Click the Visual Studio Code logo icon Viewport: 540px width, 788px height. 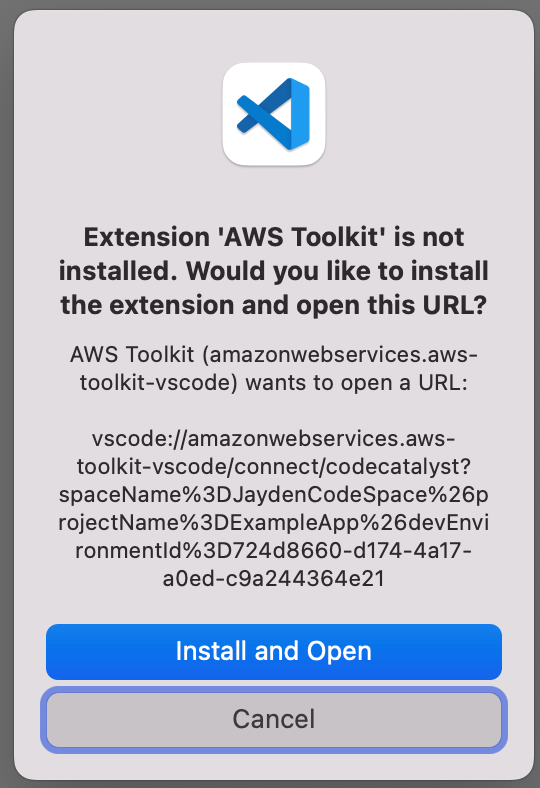coord(273,114)
